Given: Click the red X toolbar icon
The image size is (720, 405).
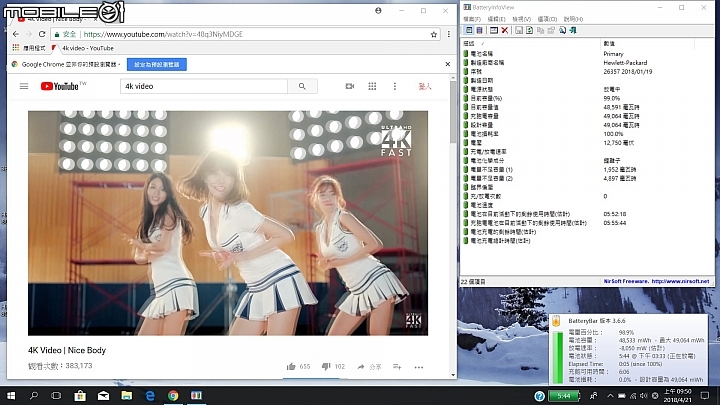Looking at the screenshot, I should [x=505, y=30].
